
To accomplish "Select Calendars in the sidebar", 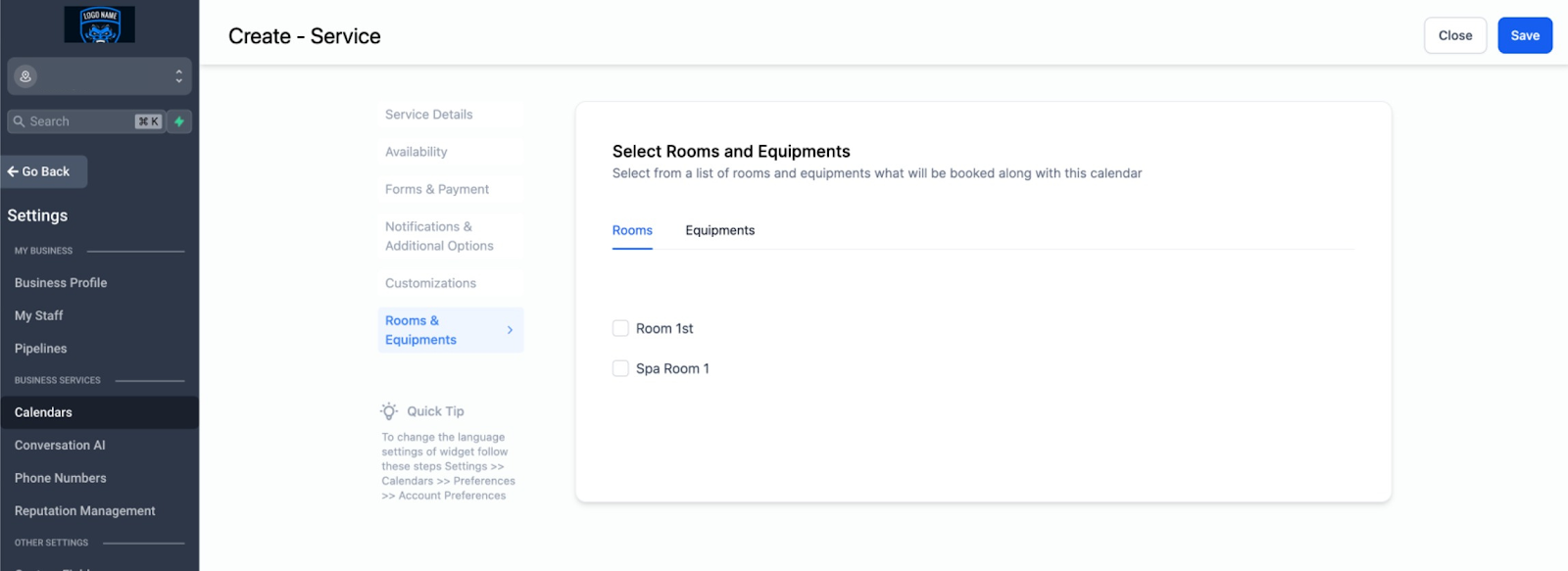I will 99,412.
